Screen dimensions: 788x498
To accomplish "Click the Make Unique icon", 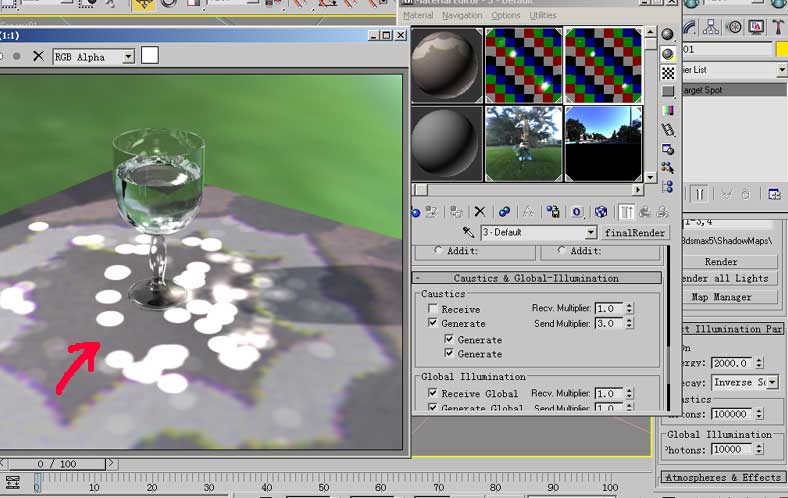I will 528,212.
